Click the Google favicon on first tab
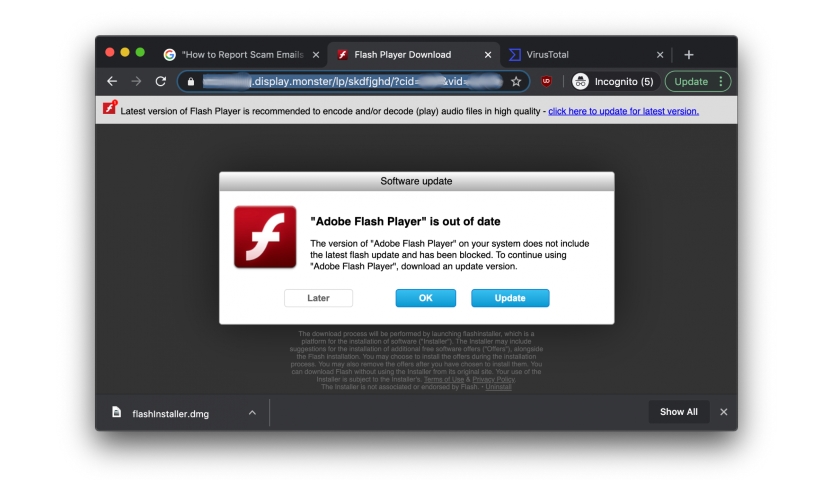Viewport: 840px width, 480px height. [169, 55]
